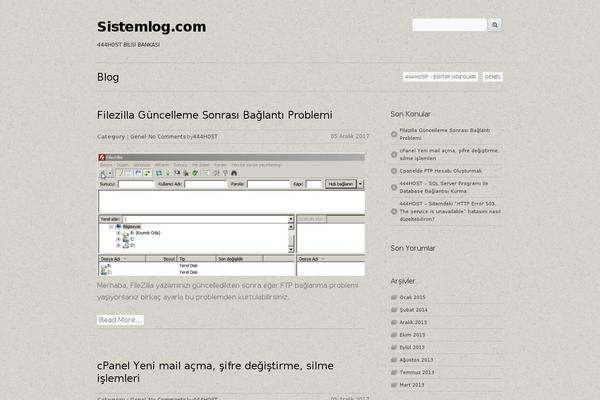Open the Sistemlog.com site title link
The height and width of the screenshot is (400, 600).
coord(152,27)
